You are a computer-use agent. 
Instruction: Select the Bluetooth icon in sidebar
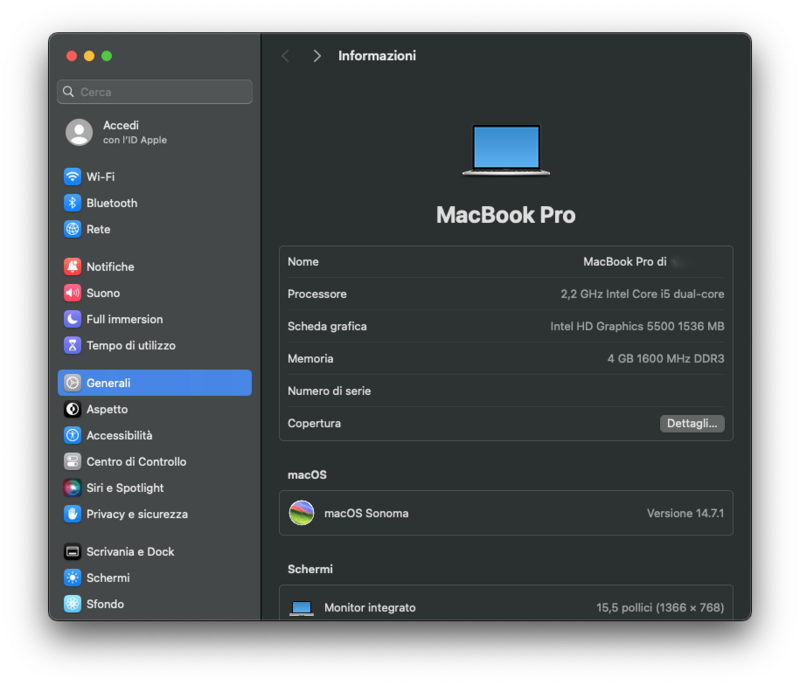pos(72,203)
